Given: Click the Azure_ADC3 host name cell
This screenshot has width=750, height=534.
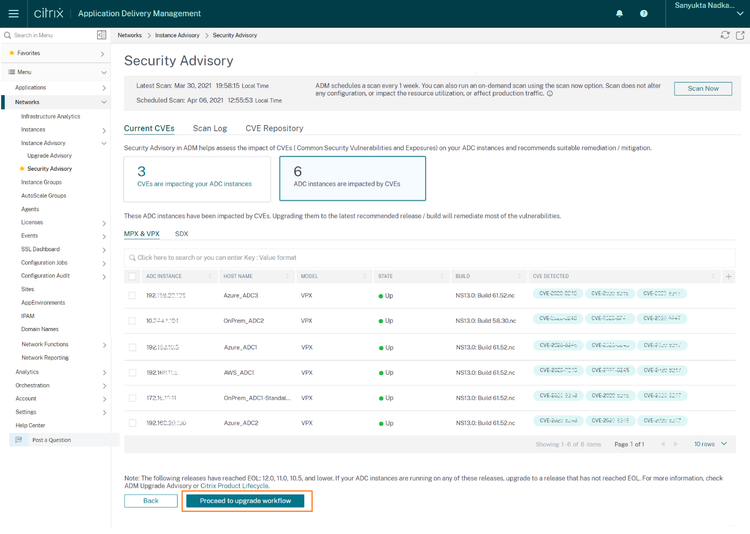Looking at the screenshot, I should tap(241, 296).
